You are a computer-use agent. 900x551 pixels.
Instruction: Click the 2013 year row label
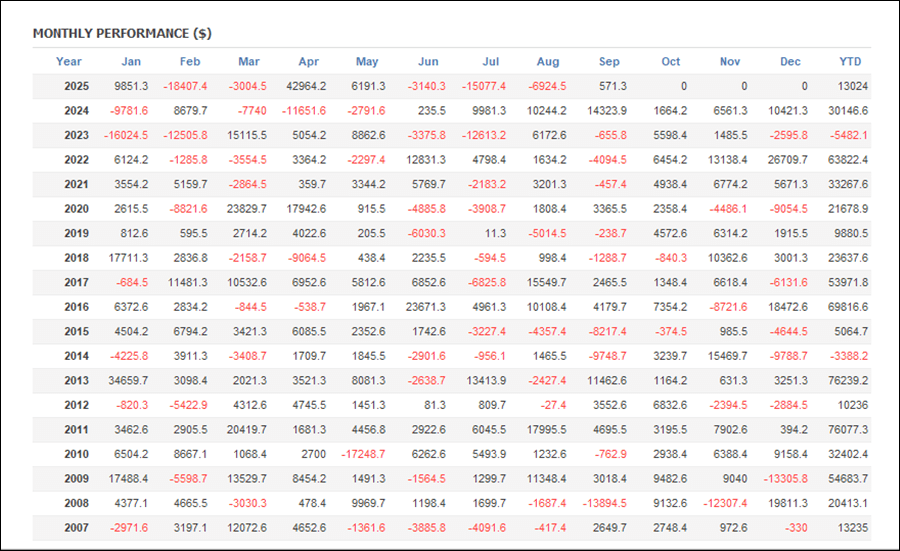(x=77, y=381)
